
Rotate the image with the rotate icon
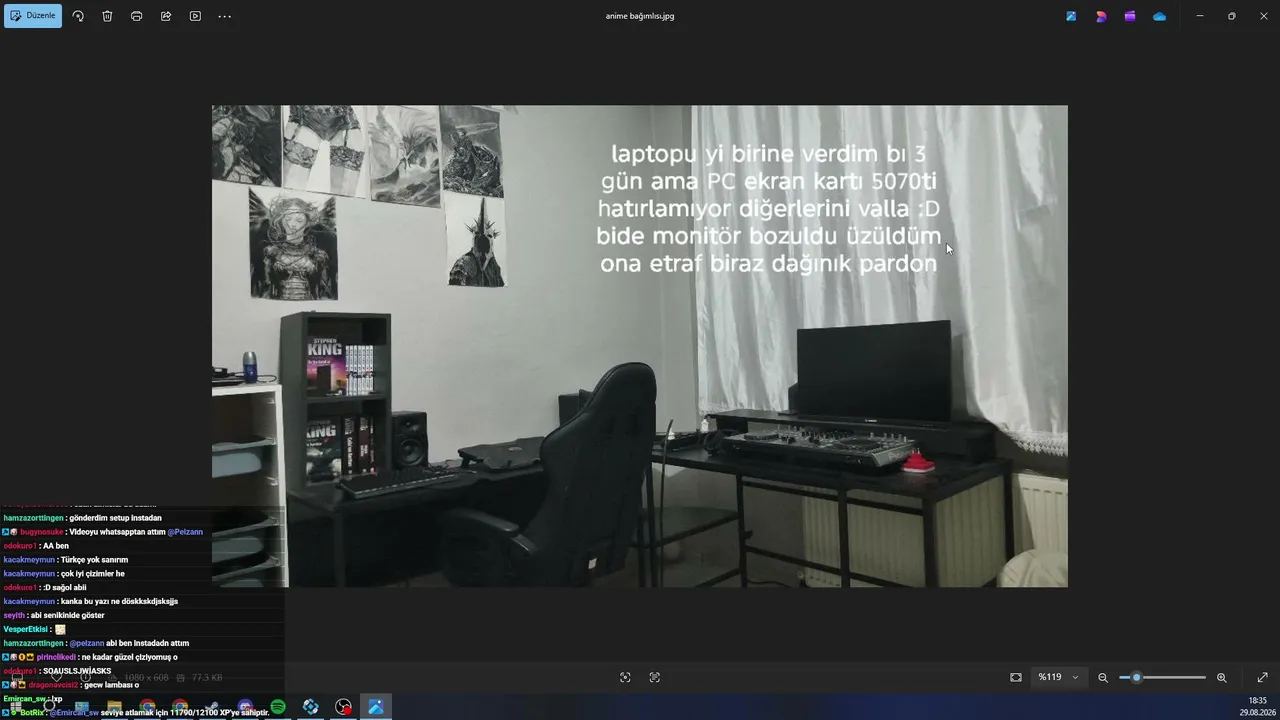[x=78, y=16]
